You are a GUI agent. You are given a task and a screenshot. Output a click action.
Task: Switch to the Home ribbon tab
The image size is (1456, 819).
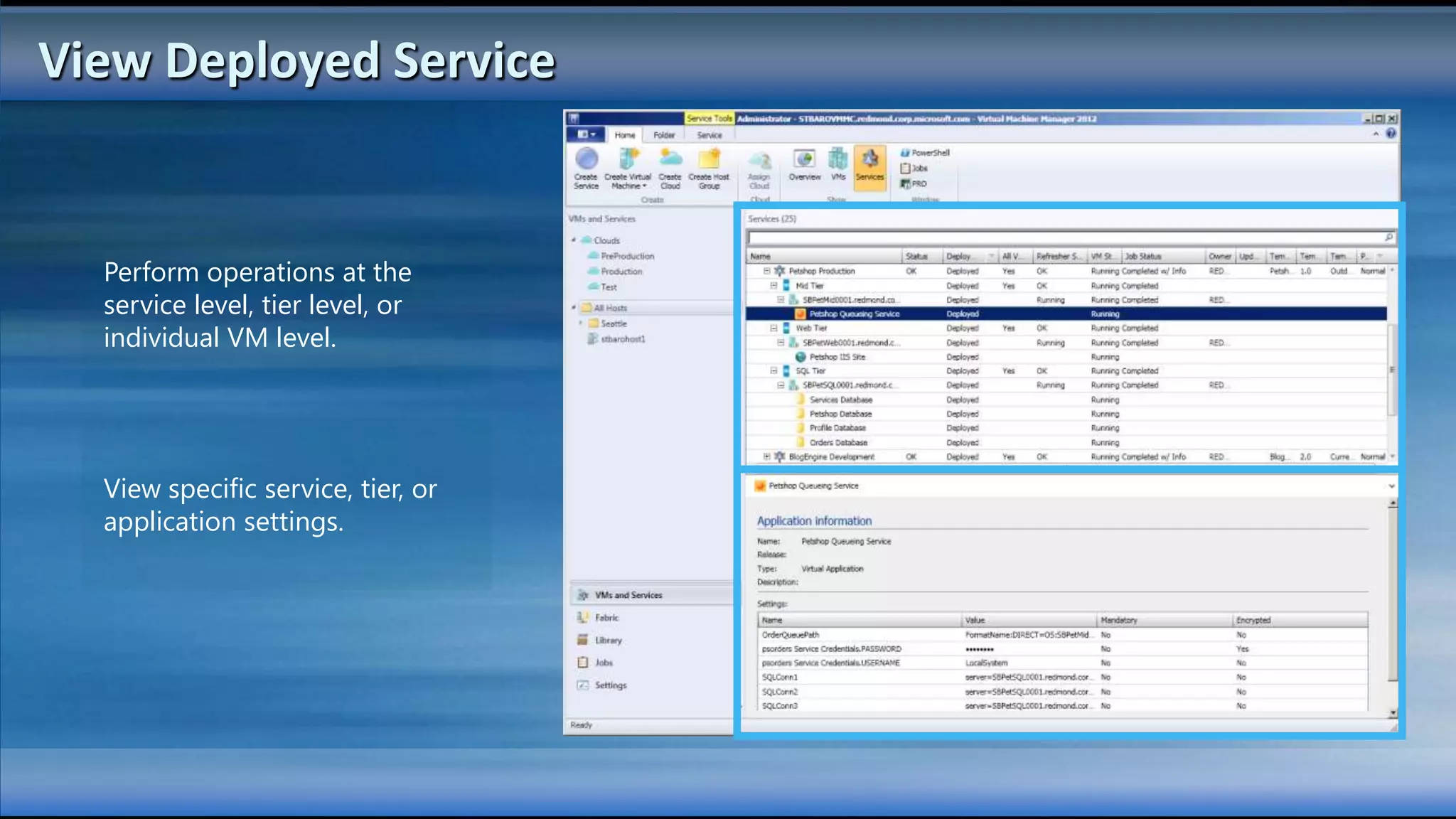coord(625,135)
